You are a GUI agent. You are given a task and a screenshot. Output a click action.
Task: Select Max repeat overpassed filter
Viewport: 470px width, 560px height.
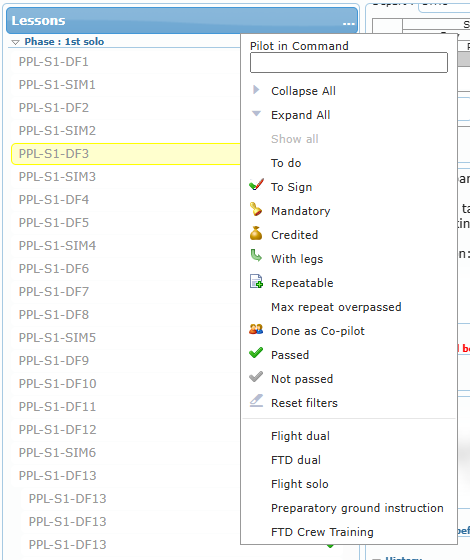pos(336,307)
